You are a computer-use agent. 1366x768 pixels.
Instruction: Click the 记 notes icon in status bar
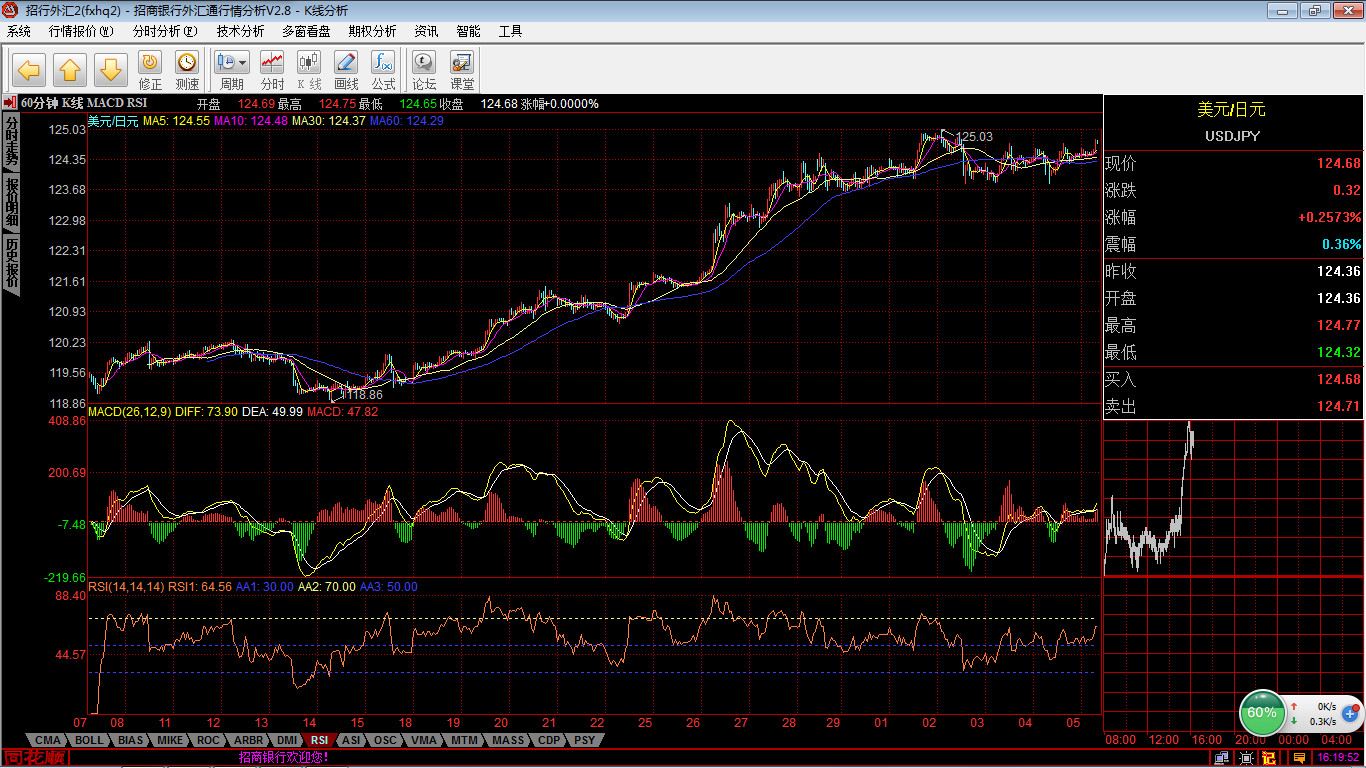(x=1269, y=758)
